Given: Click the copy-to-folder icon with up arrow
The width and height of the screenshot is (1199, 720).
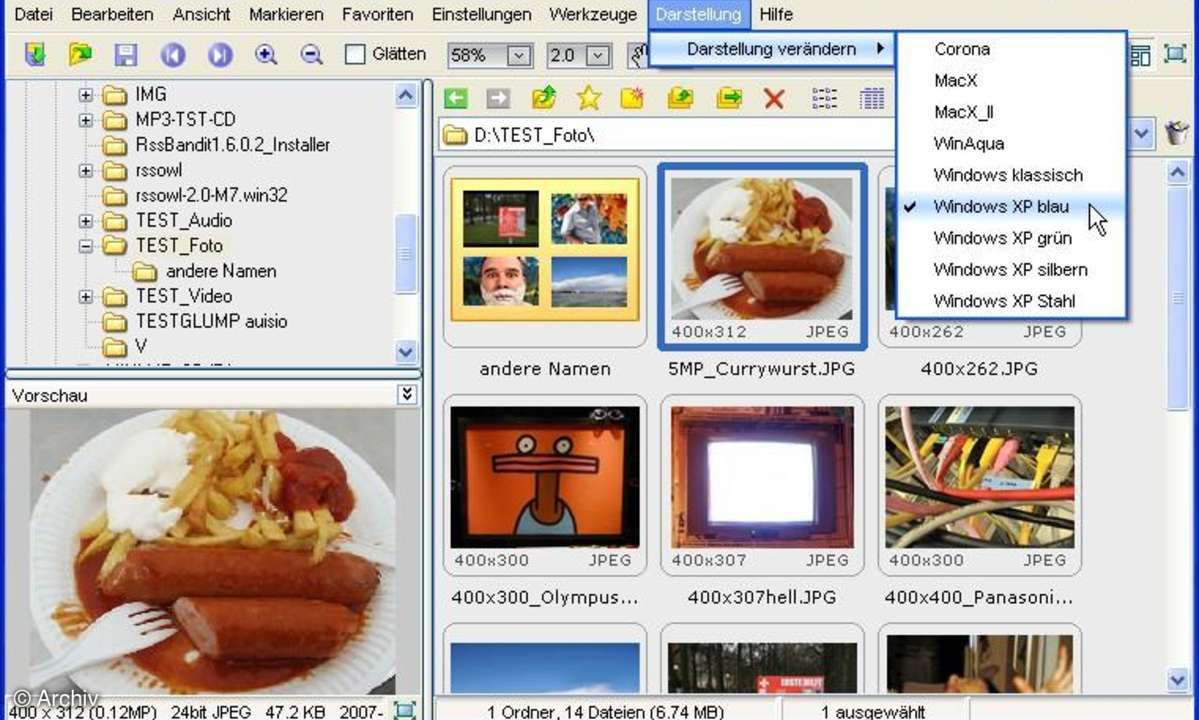Looking at the screenshot, I should tap(680, 98).
